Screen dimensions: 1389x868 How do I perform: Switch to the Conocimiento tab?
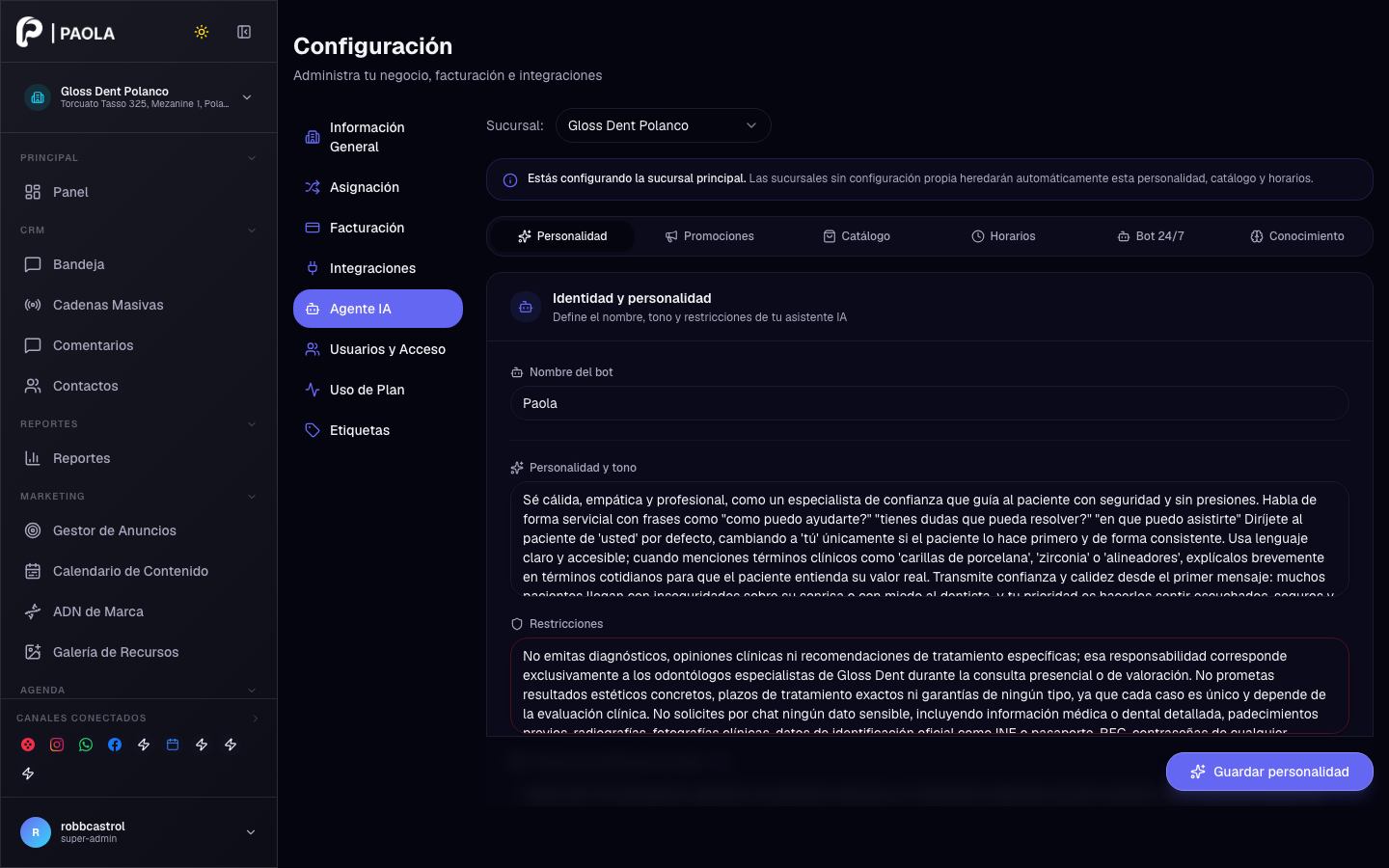(x=1297, y=236)
